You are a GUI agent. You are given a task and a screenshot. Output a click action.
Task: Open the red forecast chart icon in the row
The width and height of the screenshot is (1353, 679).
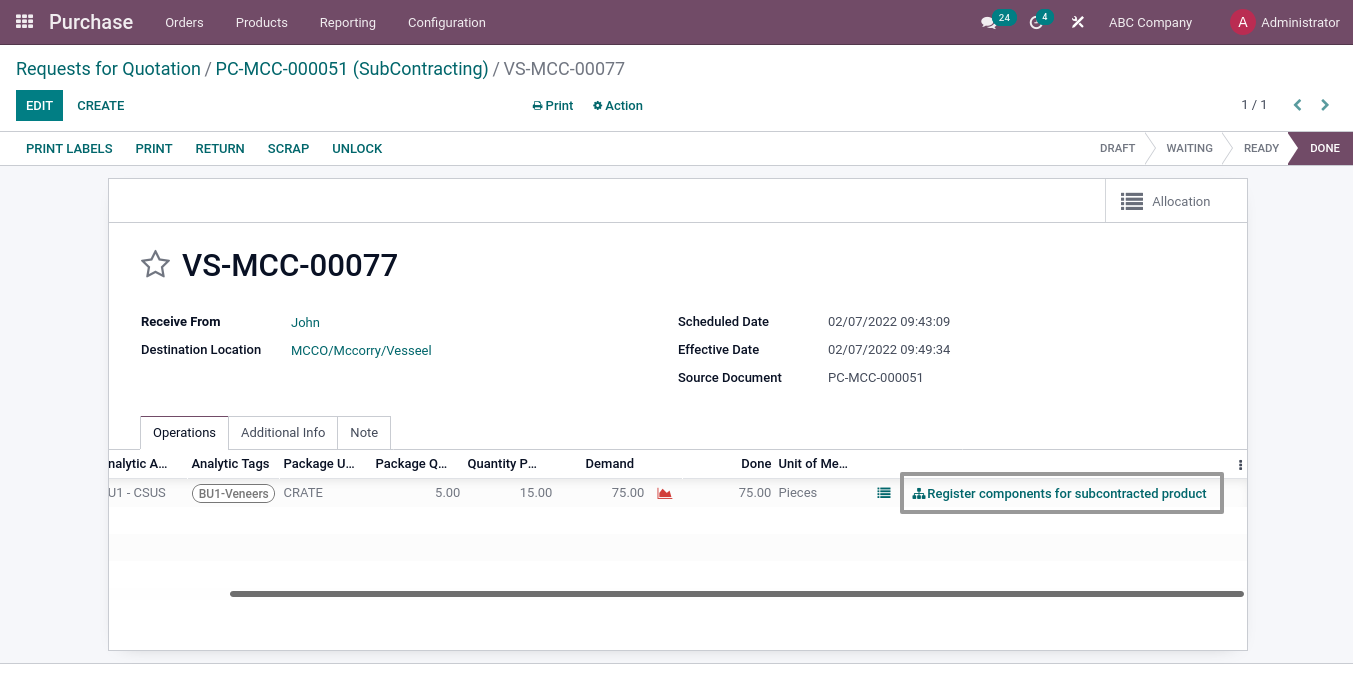[x=664, y=493]
